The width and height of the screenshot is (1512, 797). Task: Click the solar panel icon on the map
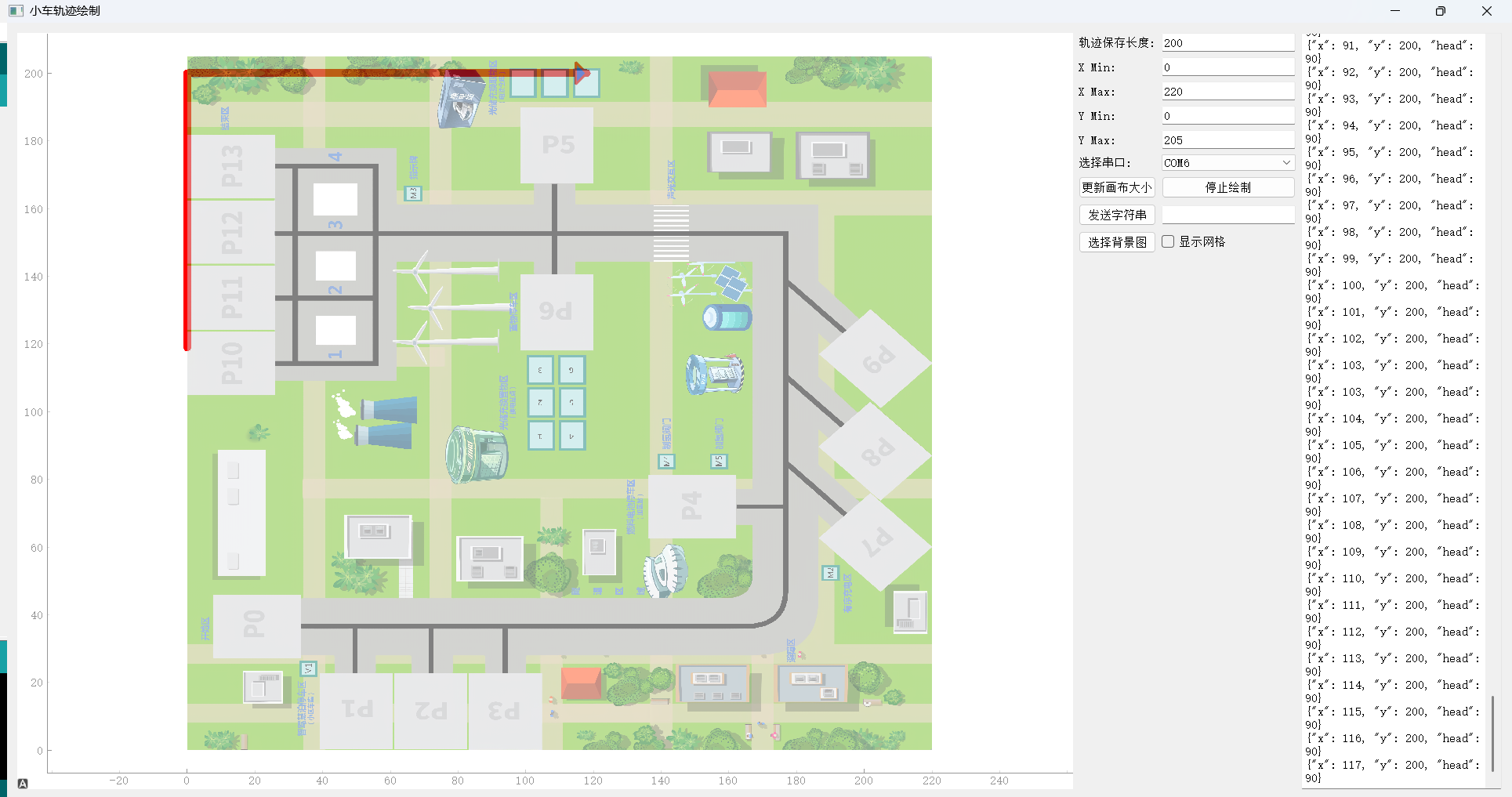tap(731, 282)
